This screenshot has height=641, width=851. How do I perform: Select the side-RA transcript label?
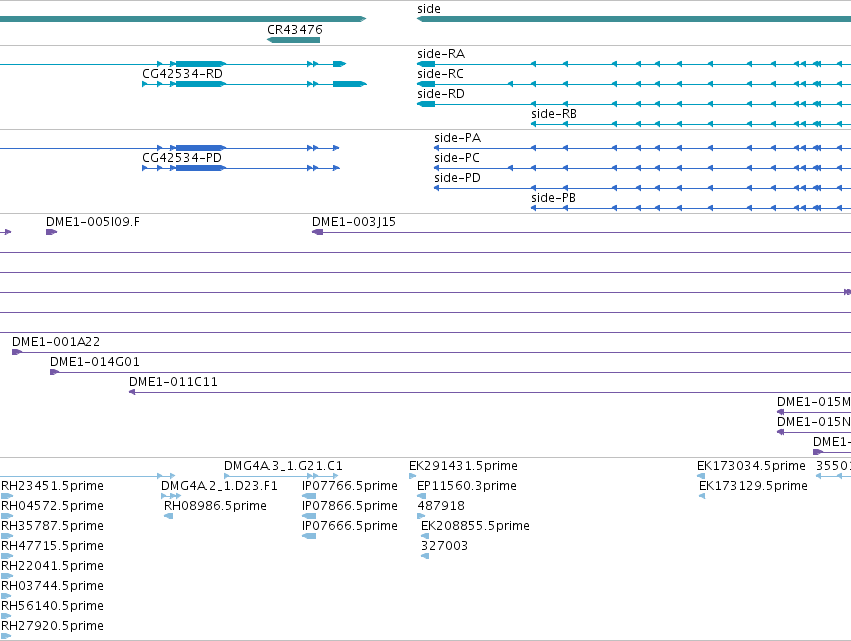click(x=441, y=54)
